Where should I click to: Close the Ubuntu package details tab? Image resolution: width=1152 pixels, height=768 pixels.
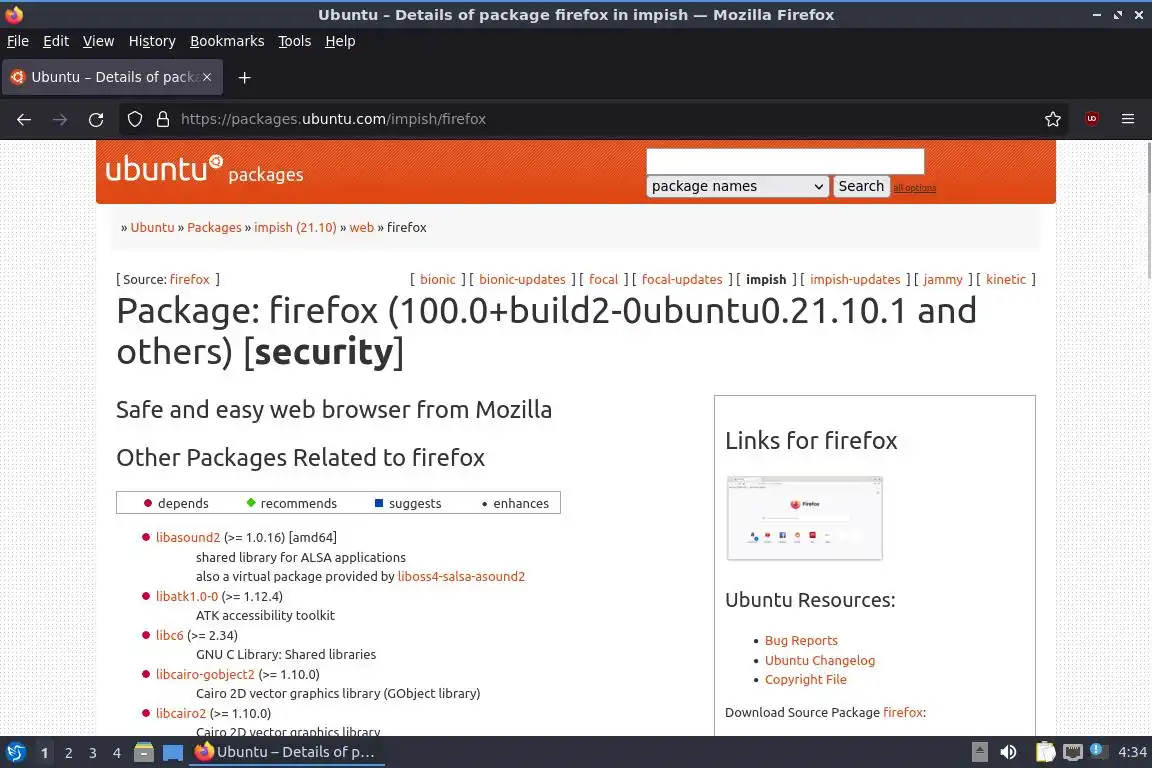[x=207, y=77]
